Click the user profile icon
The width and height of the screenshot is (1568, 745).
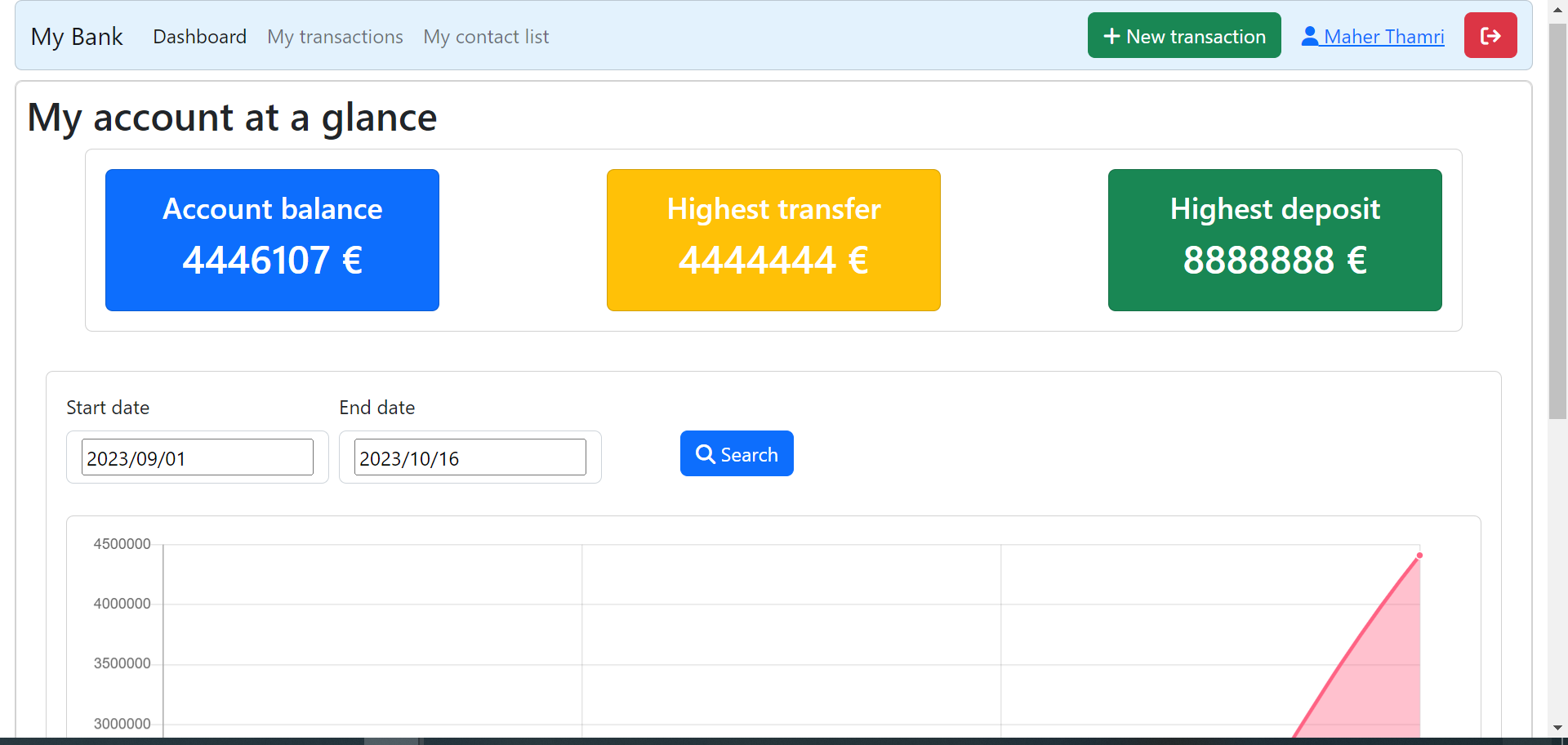[1309, 36]
